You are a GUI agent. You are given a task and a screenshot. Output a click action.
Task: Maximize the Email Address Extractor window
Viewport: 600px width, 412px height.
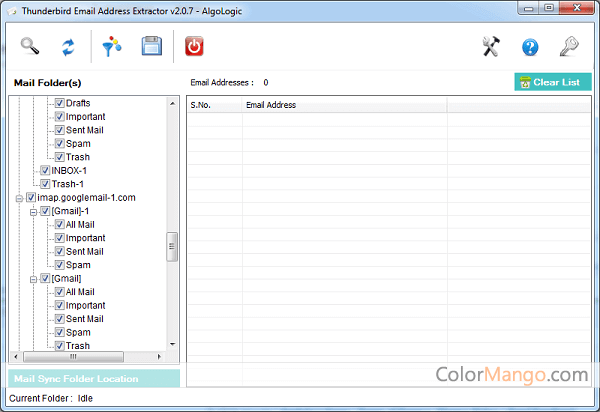coord(549,8)
